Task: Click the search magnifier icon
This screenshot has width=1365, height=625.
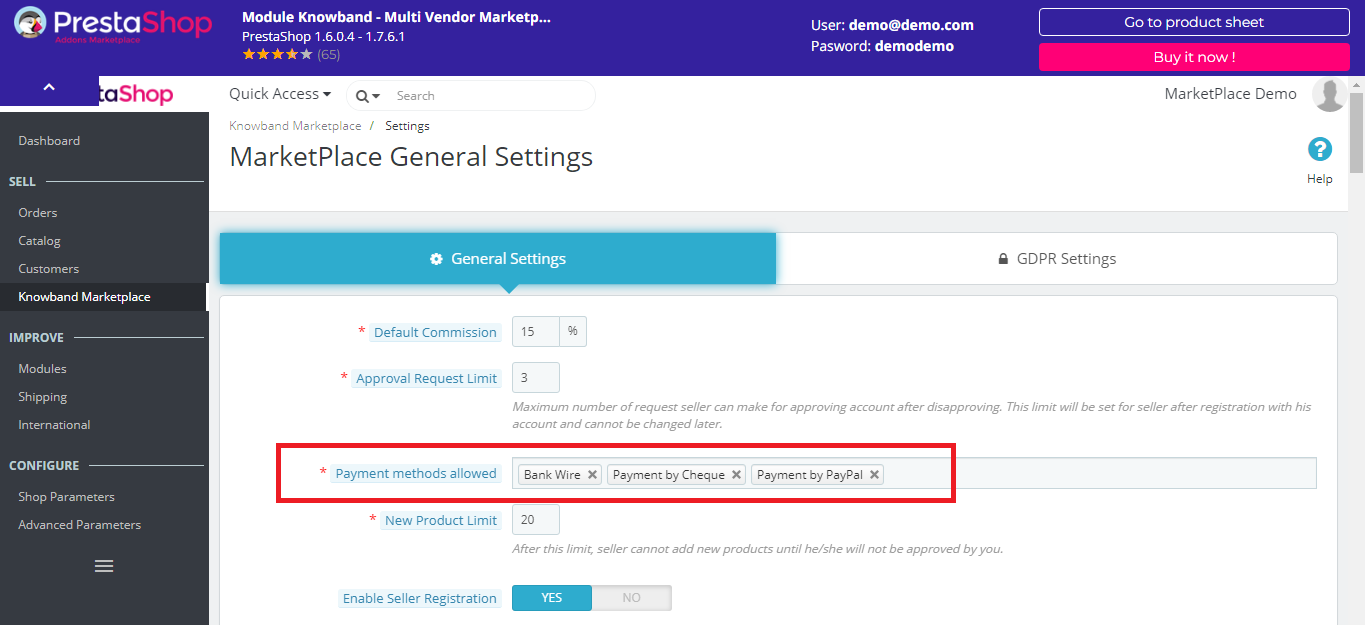Action: 362,96
